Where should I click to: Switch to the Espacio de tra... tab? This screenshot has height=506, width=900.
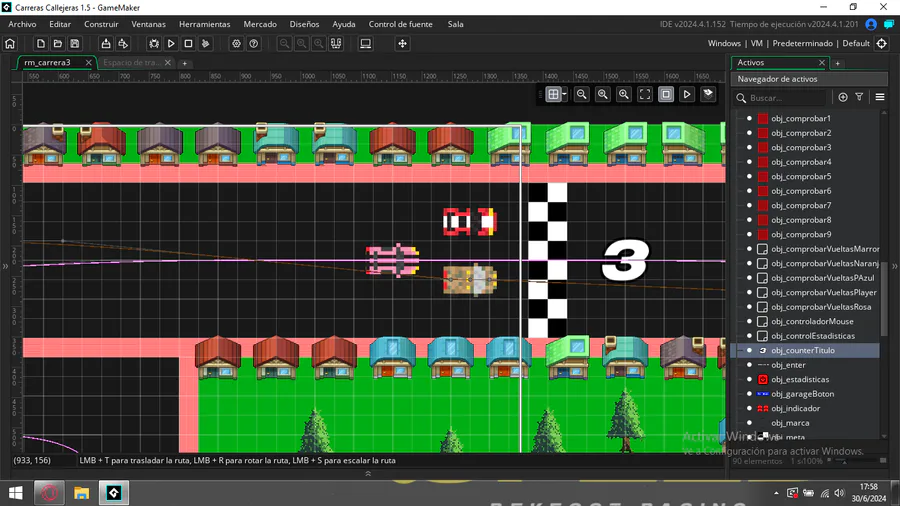(131, 63)
